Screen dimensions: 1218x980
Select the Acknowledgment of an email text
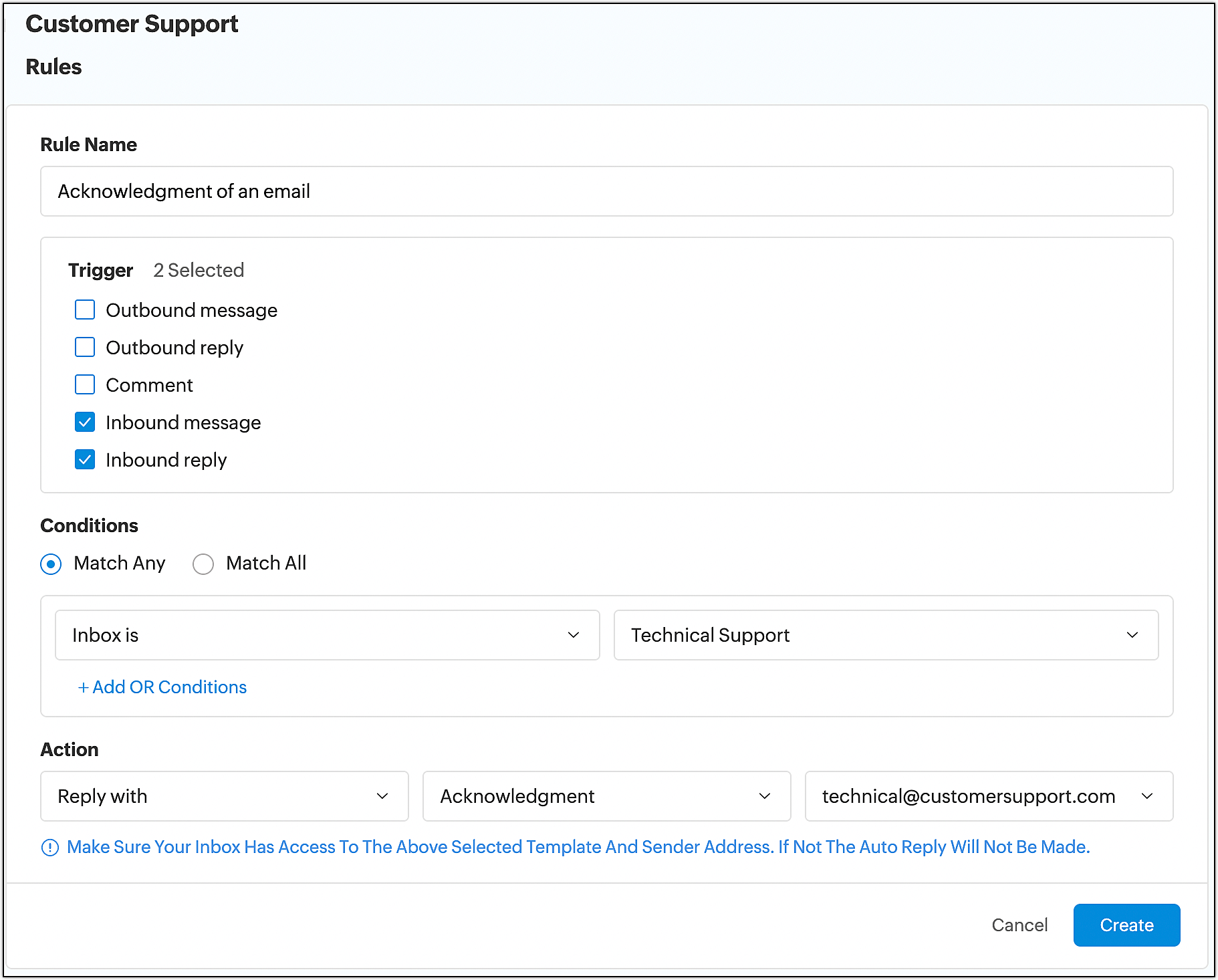click(184, 191)
